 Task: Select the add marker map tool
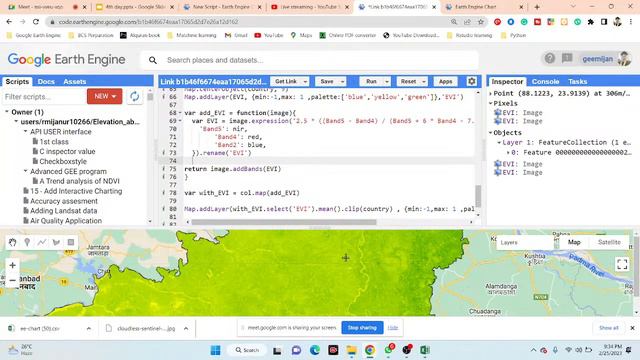(x=27, y=242)
